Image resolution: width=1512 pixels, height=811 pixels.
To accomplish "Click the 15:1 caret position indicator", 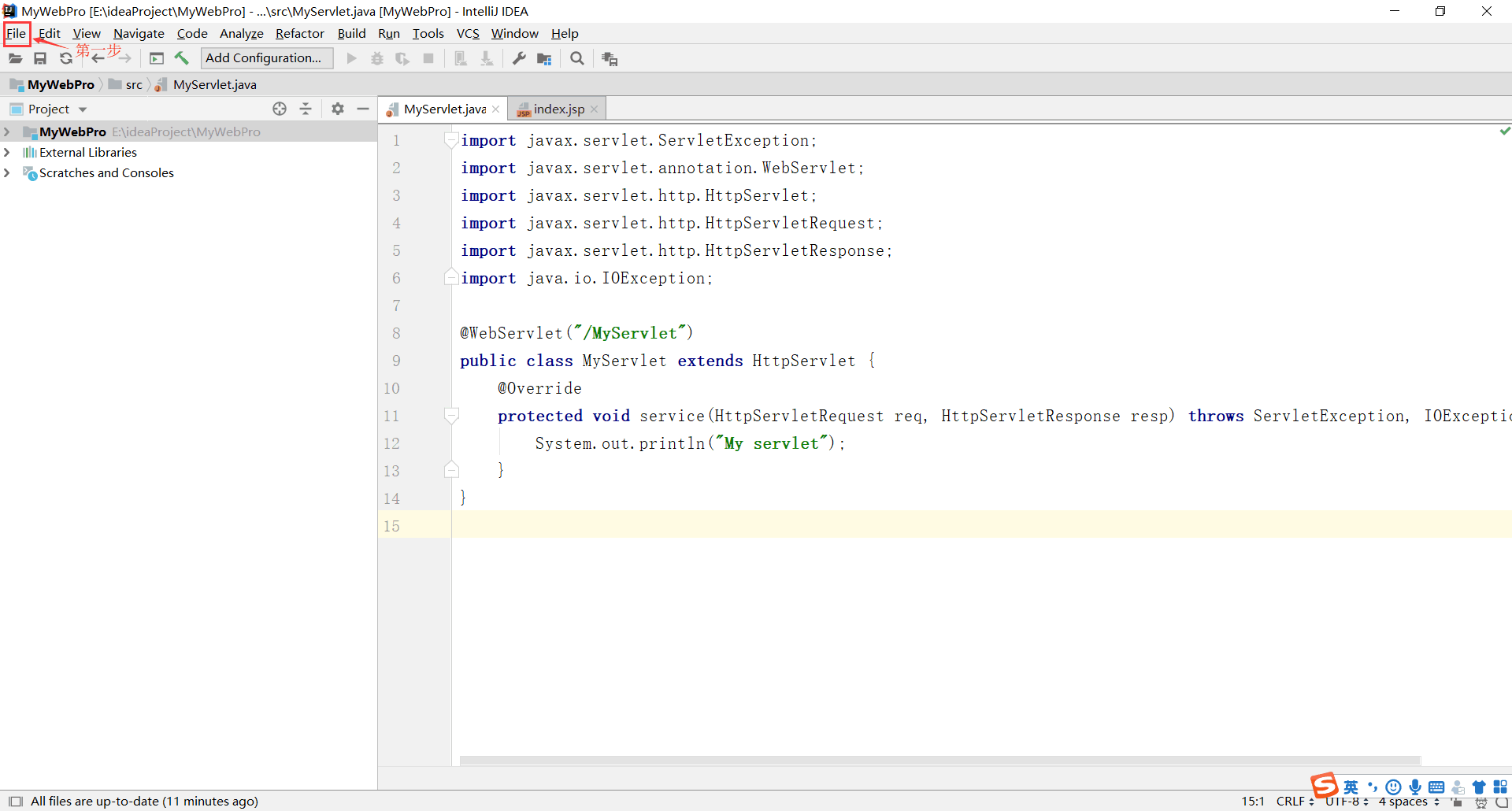I will click(x=1253, y=802).
